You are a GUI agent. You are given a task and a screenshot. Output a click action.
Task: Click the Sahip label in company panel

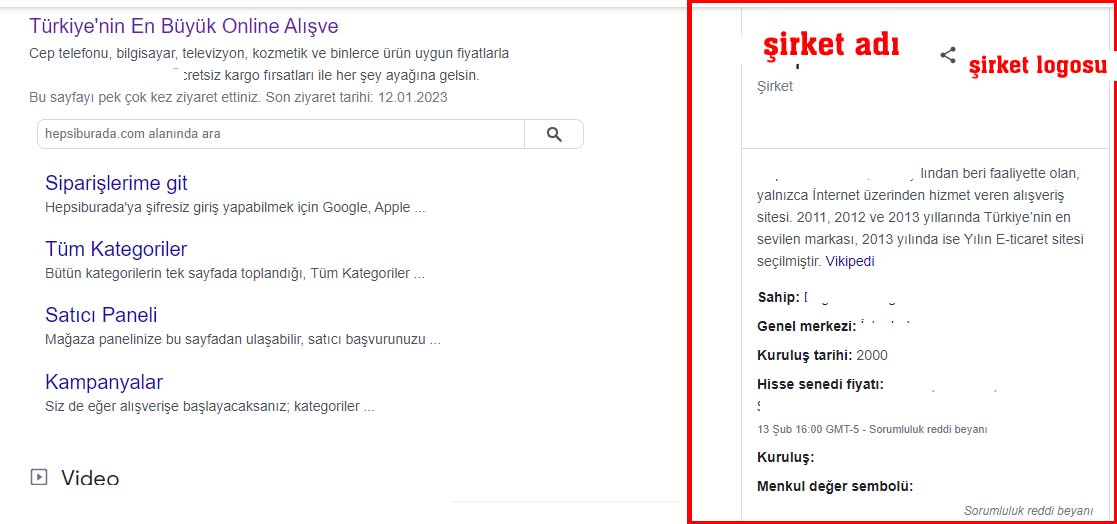point(778,298)
